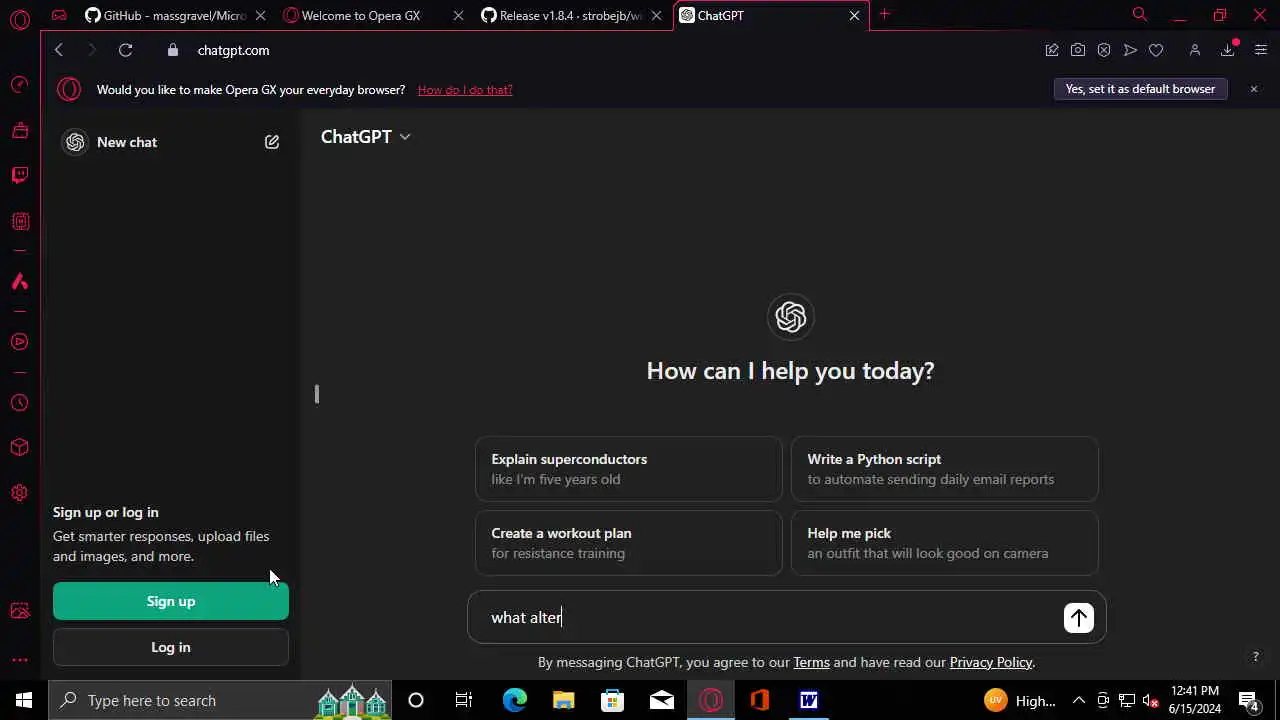The image size is (1280, 720).
Task: Open Task View in taskbar
Action: coord(464,700)
